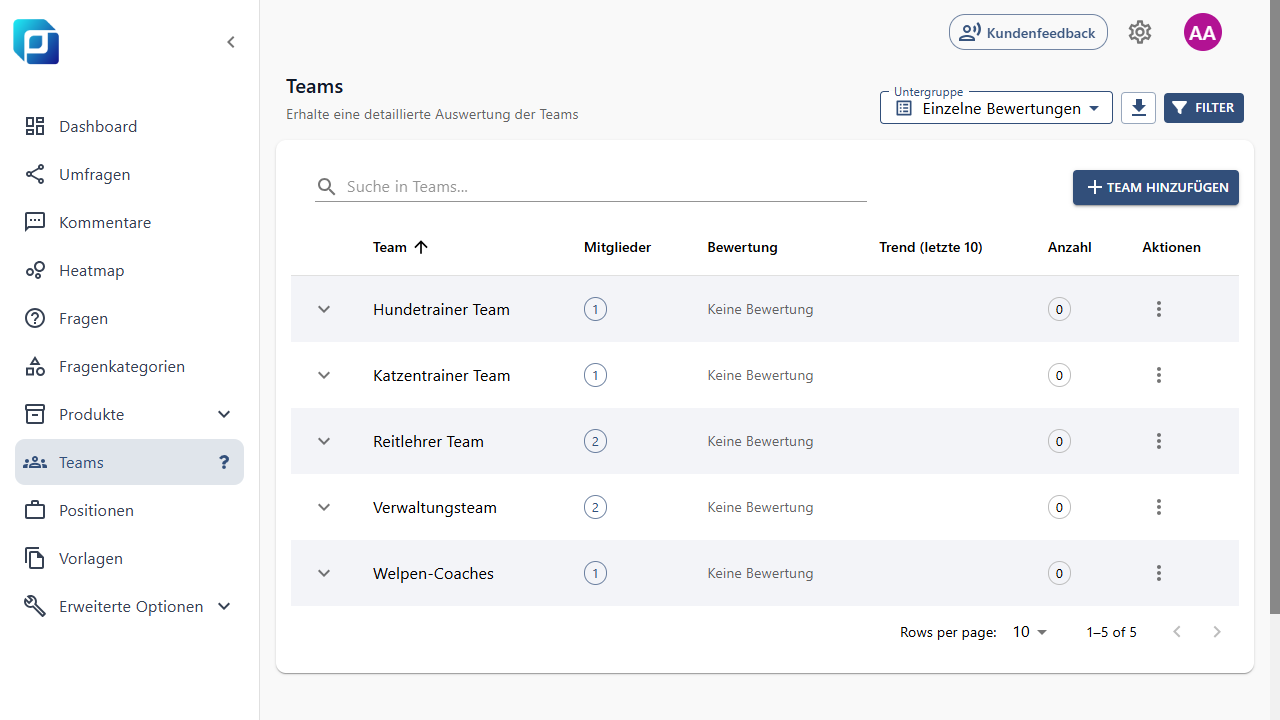Open the AA user avatar menu
This screenshot has width=1280, height=720.
pyautogui.click(x=1203, y=32)
